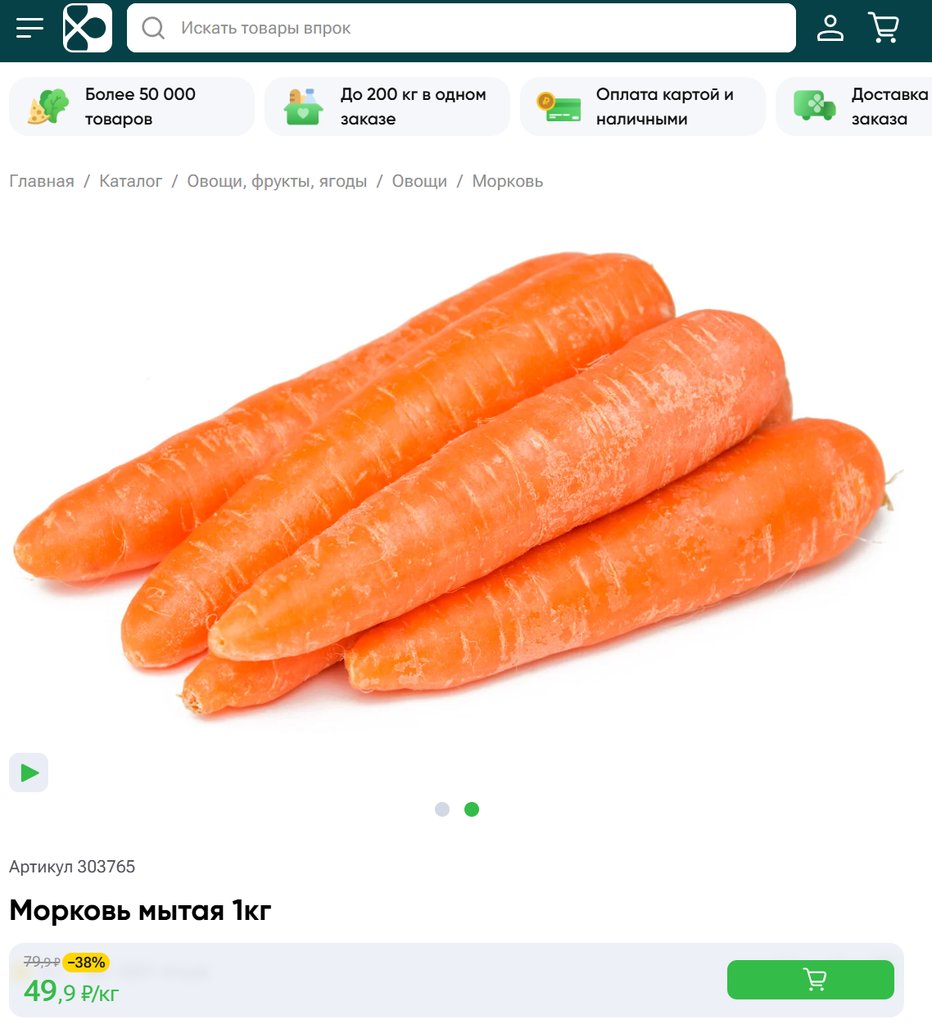The height and width of the screenshot is (1024, 932).
Task: Click the 'До 200 кг в одном заказе' banner
Action: tap(387, 106)
